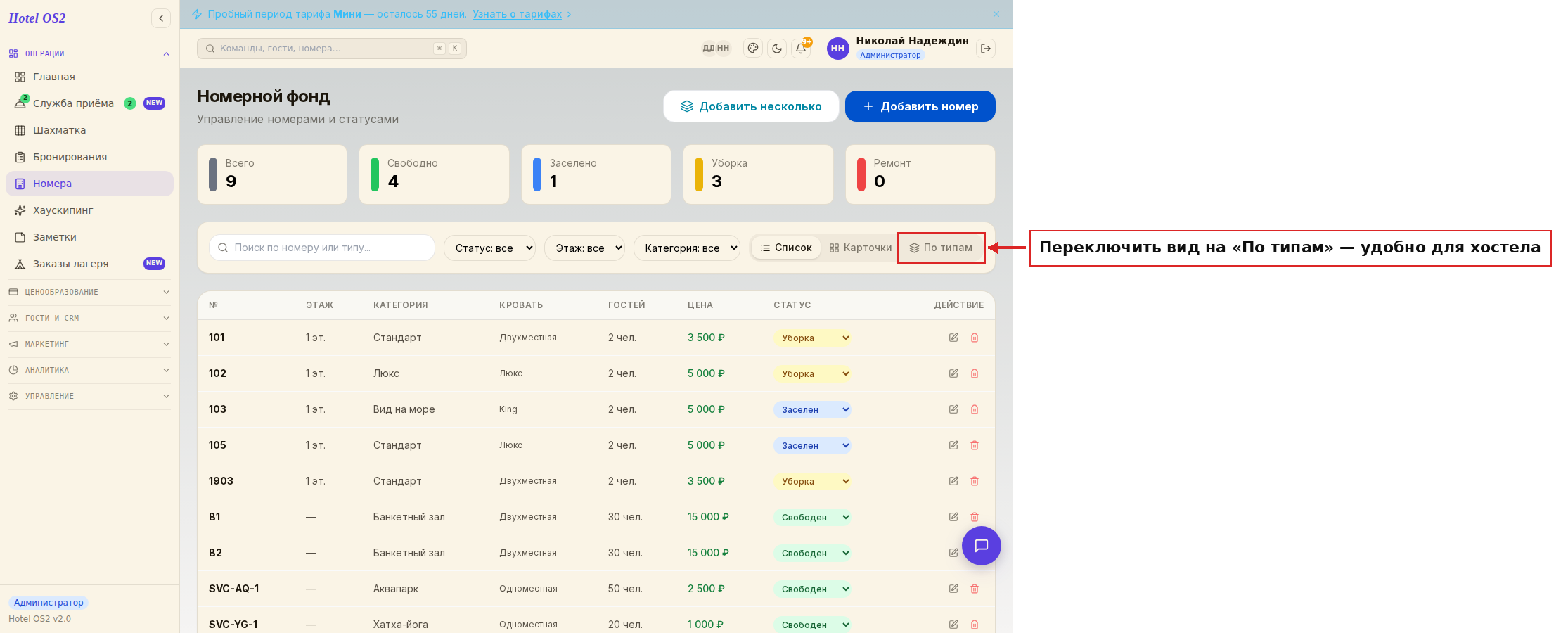Close the trial period banner
This screenshot has height=633, width=1568.
click(996, 14)
